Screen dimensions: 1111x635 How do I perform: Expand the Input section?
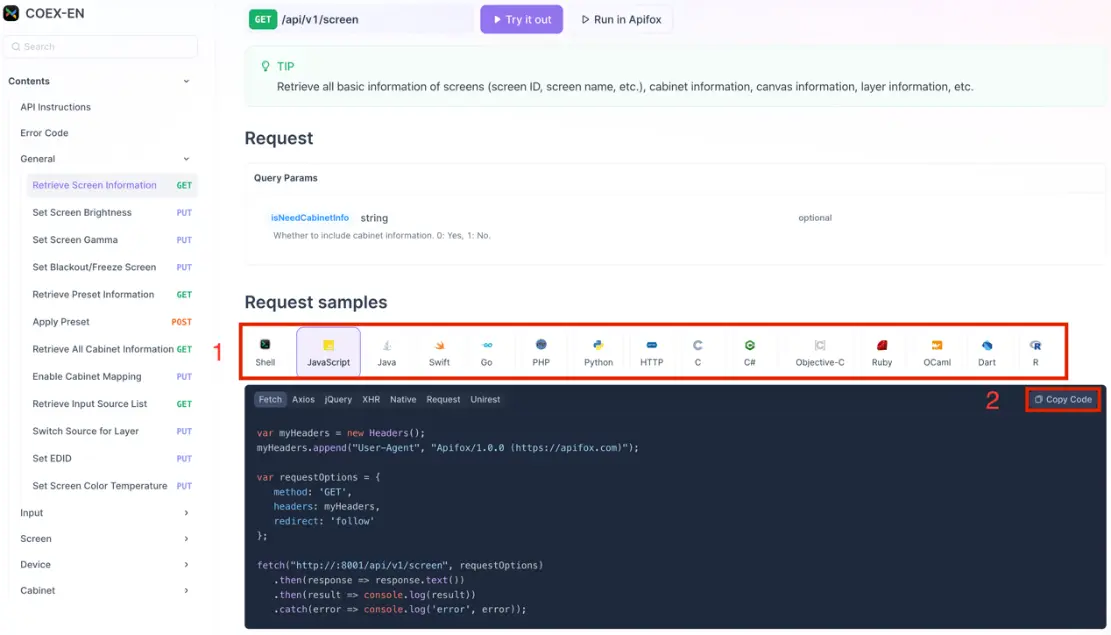click(x=186, y=513)
